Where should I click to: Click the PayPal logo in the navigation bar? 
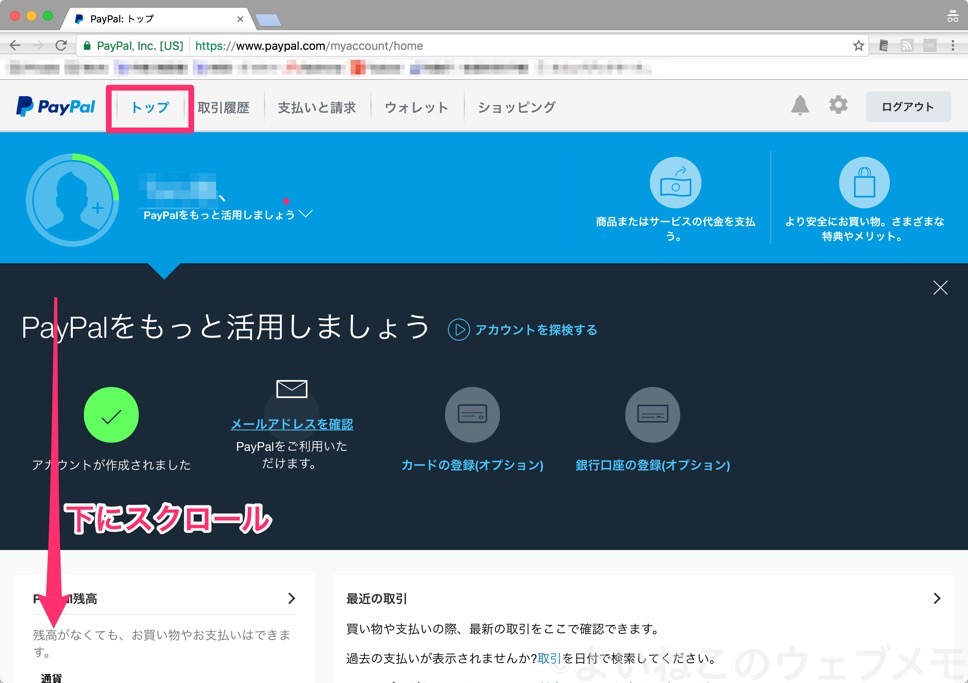tap(53, 107)
